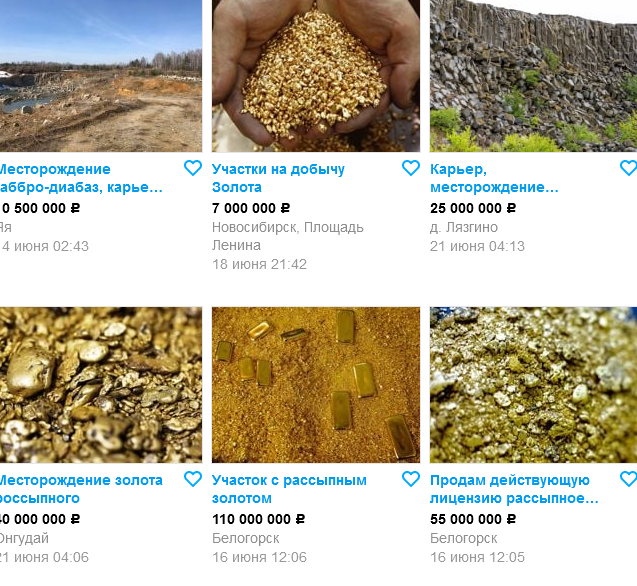Click close-up gold nuggets photo

tap(101, 385)
